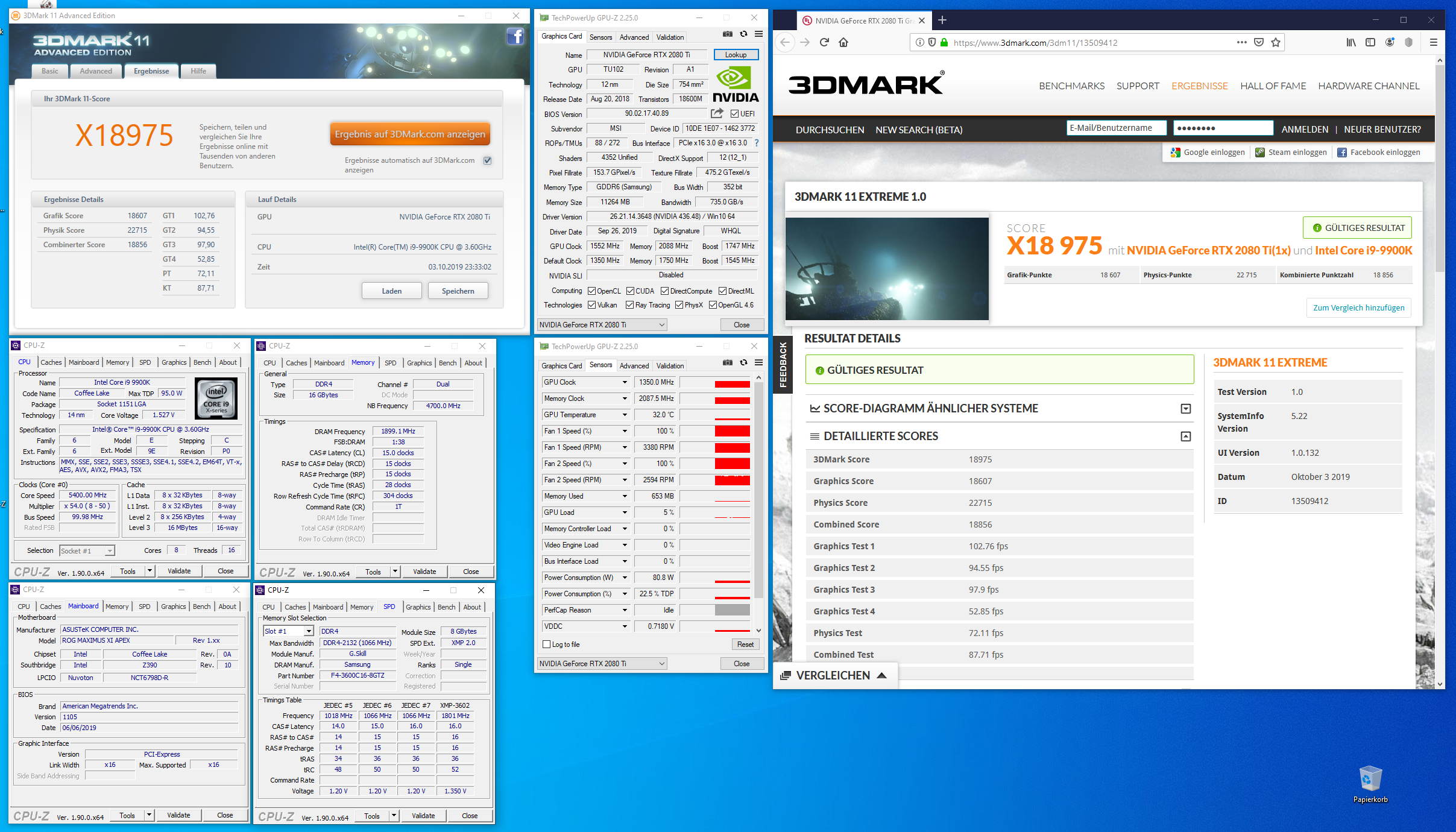Screen dimensions: 1456x832
Task: Open GPU Temperature sensor dropdown arrow
Action: click(x=625, y=415)
